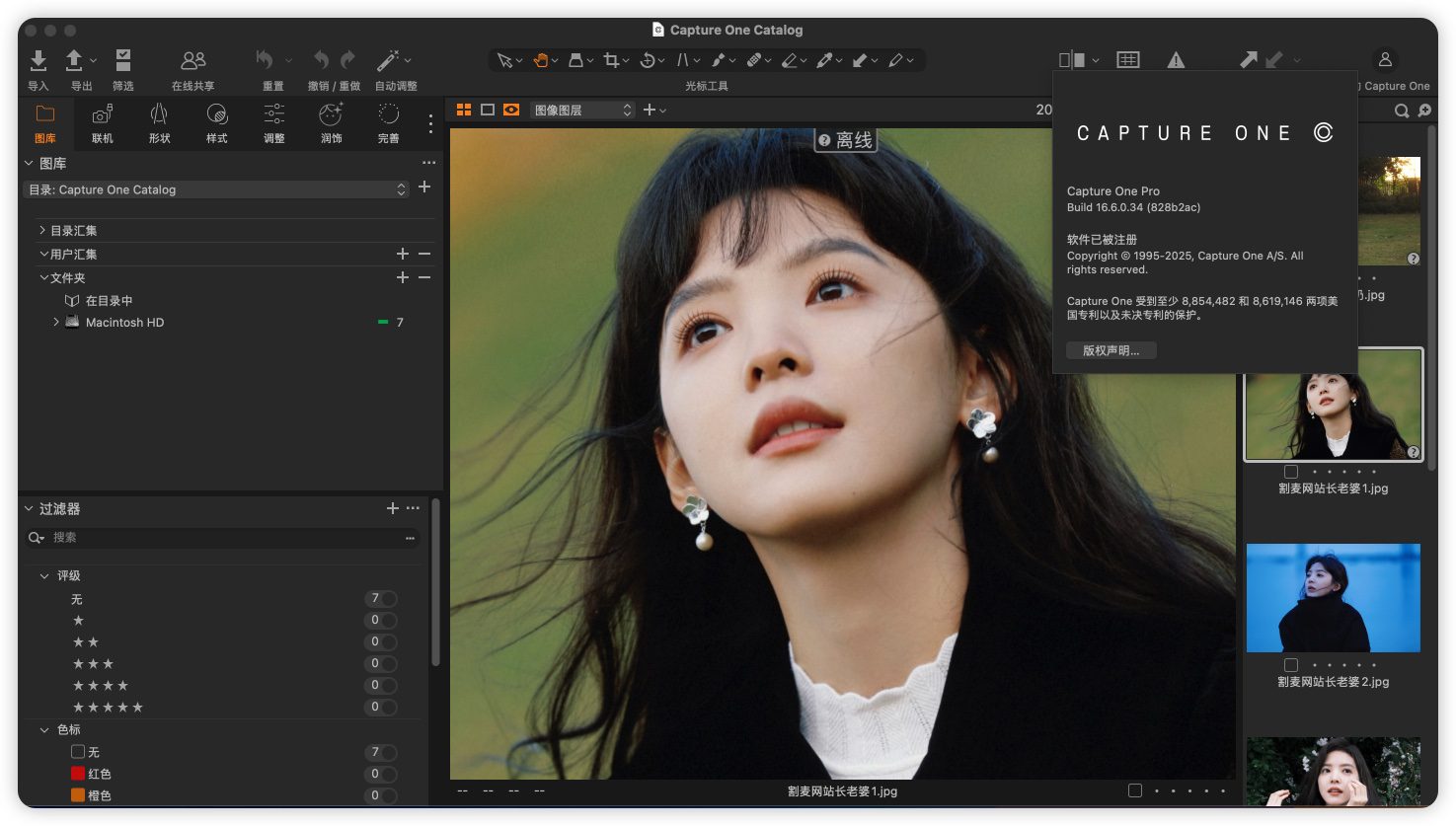Switch to Tether (联机) tool tab
This screenshot has height=826, width=1456.
(x=103, y=123)
